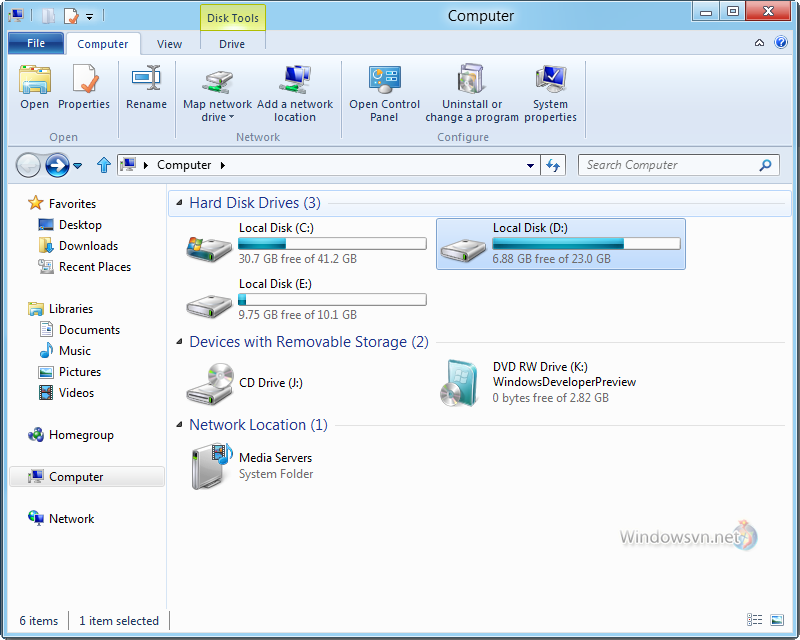
Task: Click Computer breadcrumb in address bar
Action: pos(184,165)
